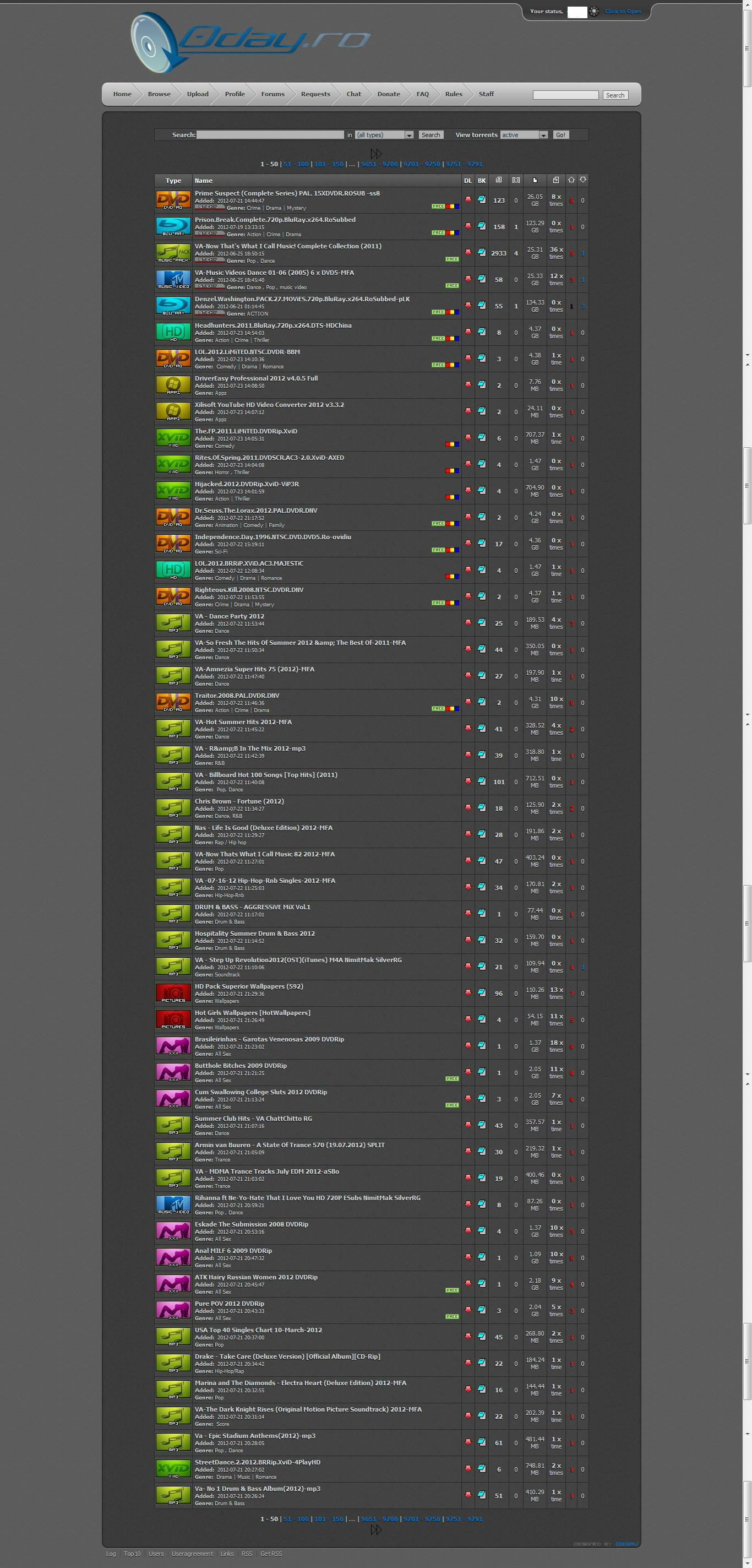The image size is (752, 1568).
Task: Click the Useragreement footer link
Action: click(192, 1553)
